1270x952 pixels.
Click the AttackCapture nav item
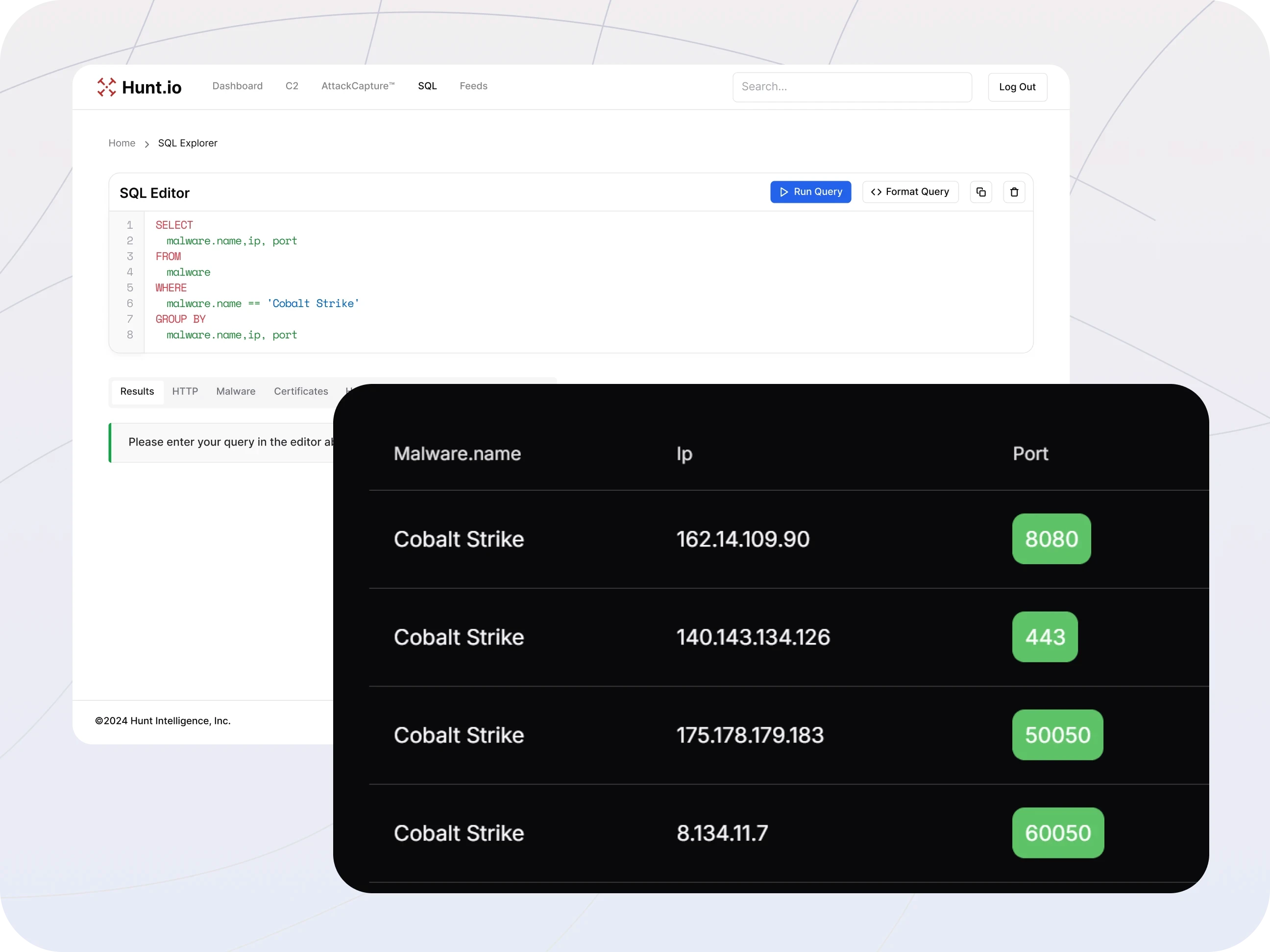(358, 86)
